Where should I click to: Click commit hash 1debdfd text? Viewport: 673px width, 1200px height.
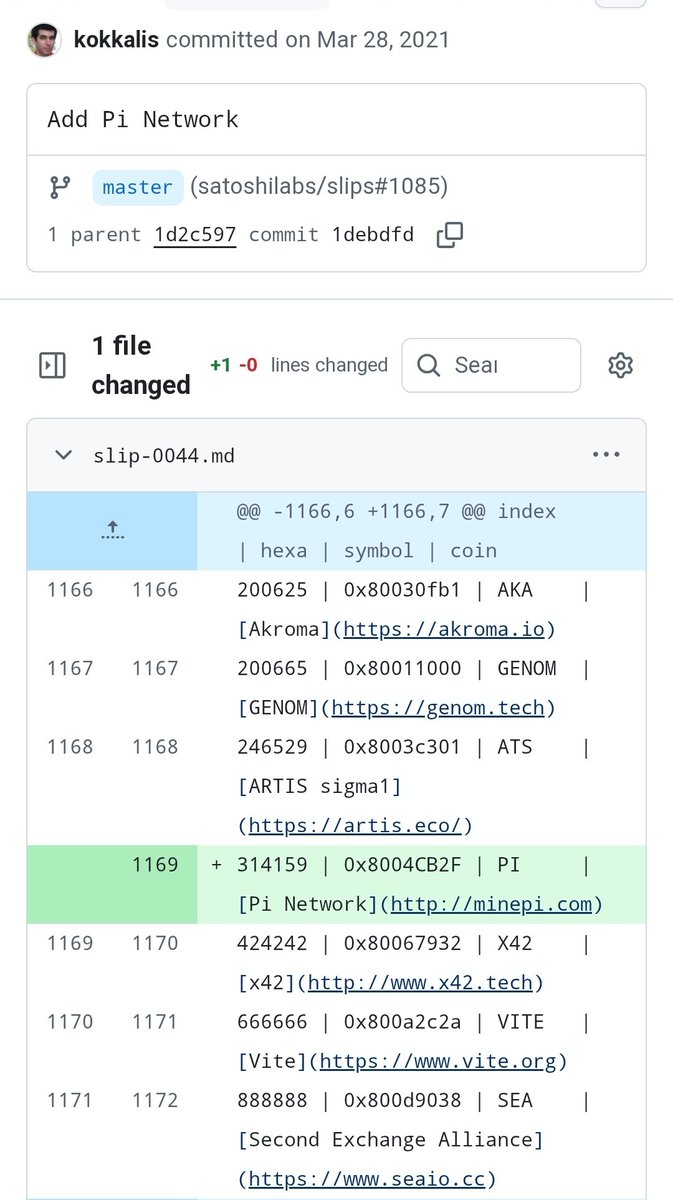373,235
